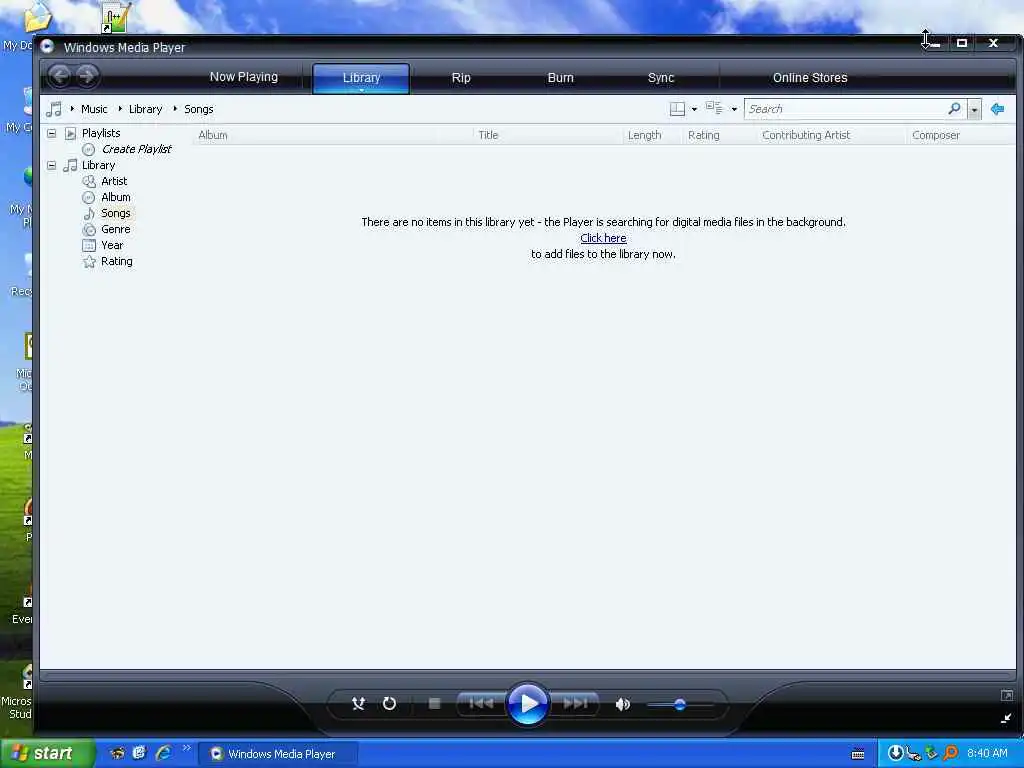Toggle repeat playback mode
Screen dimensions: 1024x768
pyautogui.click(x=389, y=703)
